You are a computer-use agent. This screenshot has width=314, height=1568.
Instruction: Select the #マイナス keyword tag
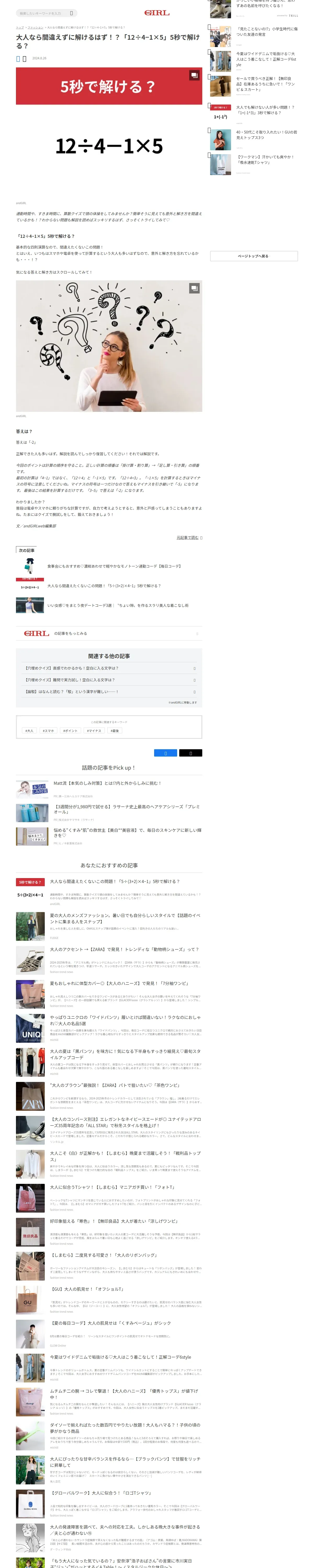point(94,730)
